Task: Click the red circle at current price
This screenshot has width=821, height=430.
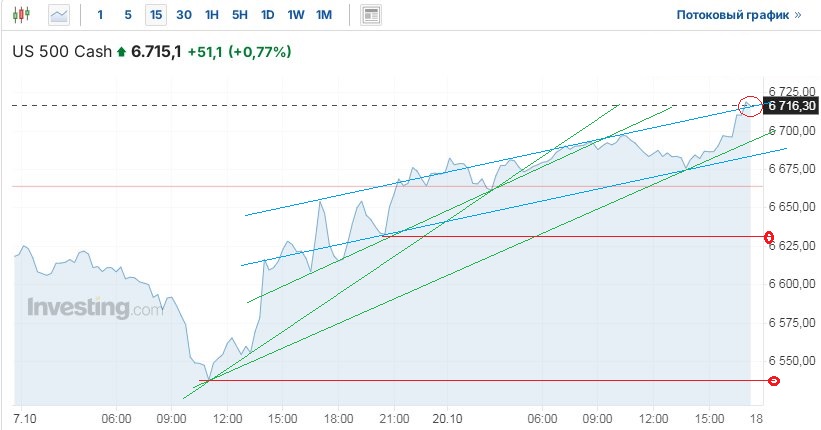Action: (x=749, y=105)
